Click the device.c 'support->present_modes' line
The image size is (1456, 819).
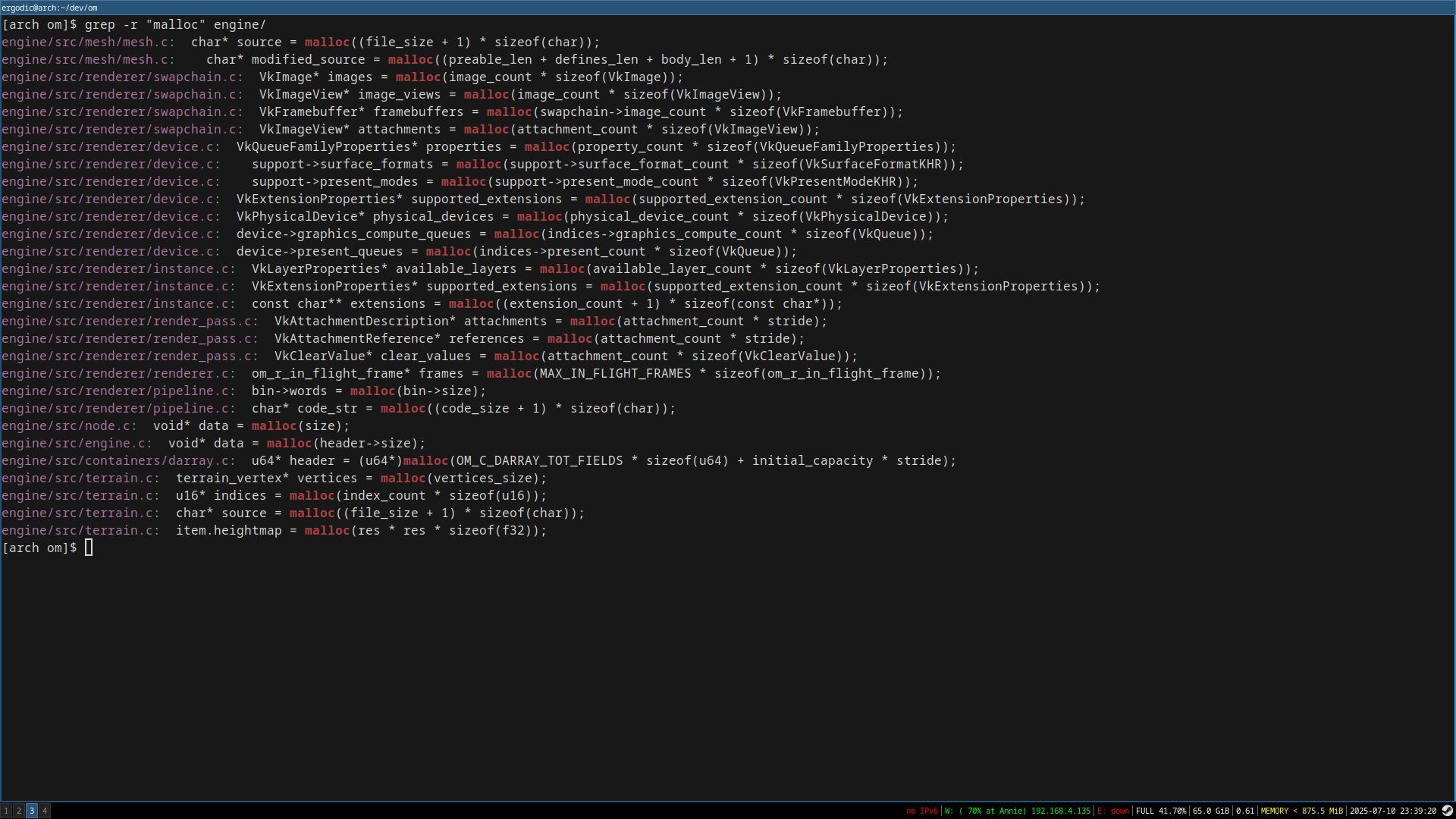click(460, 182)
